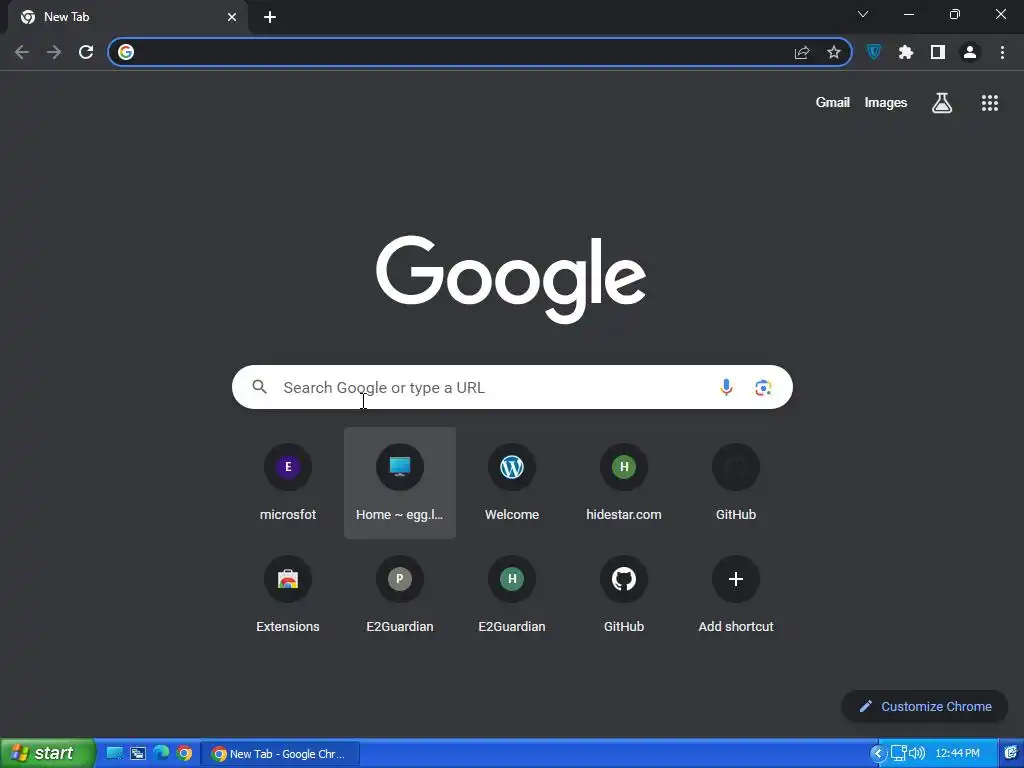Focus the Search Google or type a URL box
Viewport: 1024px width, 768px height.
[x=512, y=387]
